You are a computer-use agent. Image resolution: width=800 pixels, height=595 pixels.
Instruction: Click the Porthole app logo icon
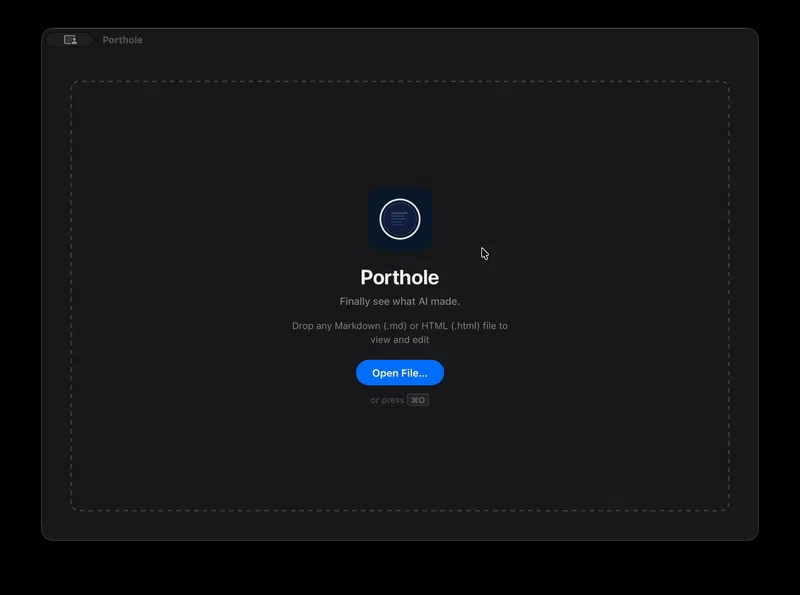(x=400, y=219)
